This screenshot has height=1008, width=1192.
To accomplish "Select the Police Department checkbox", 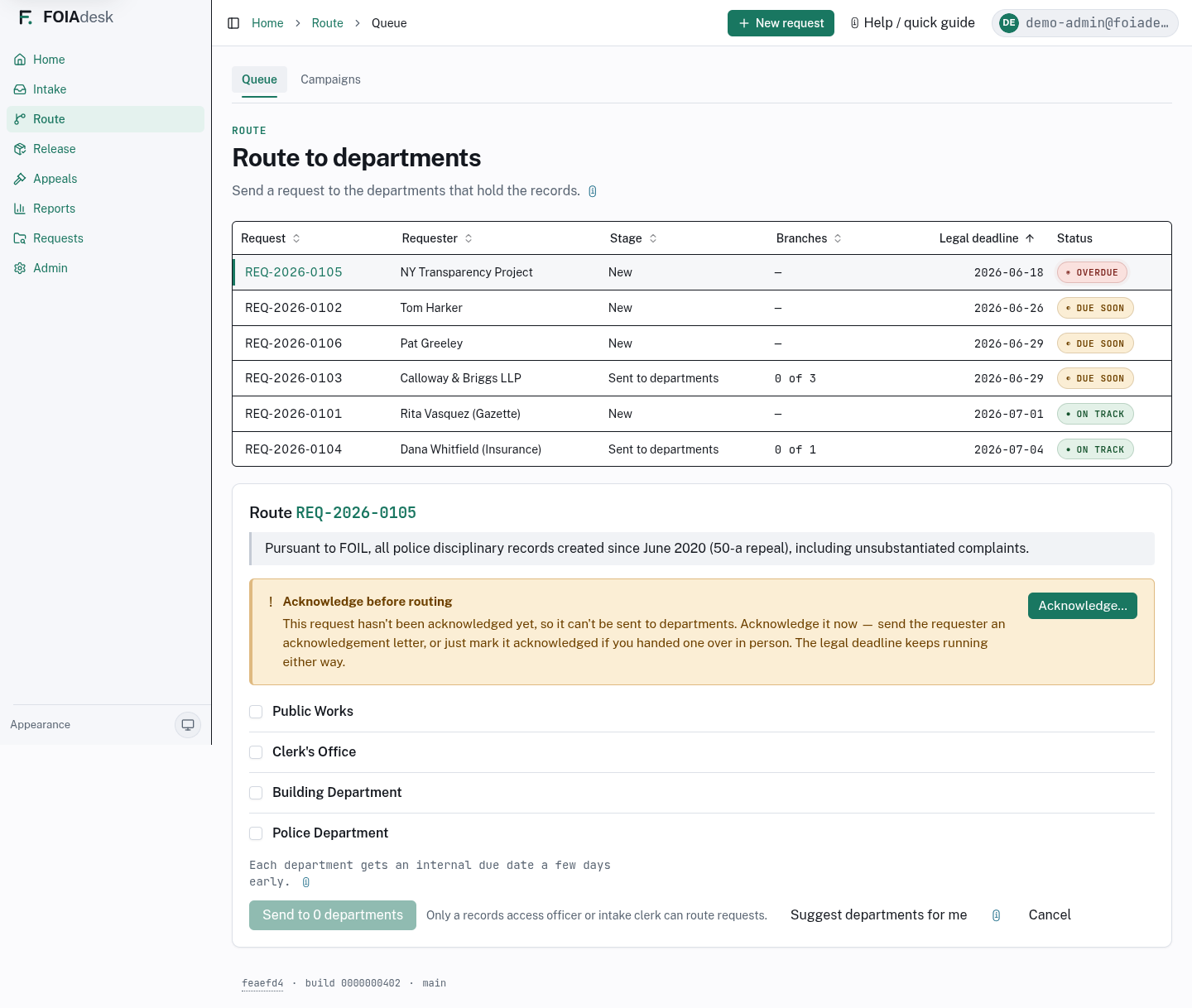I will tap(256, 833).
